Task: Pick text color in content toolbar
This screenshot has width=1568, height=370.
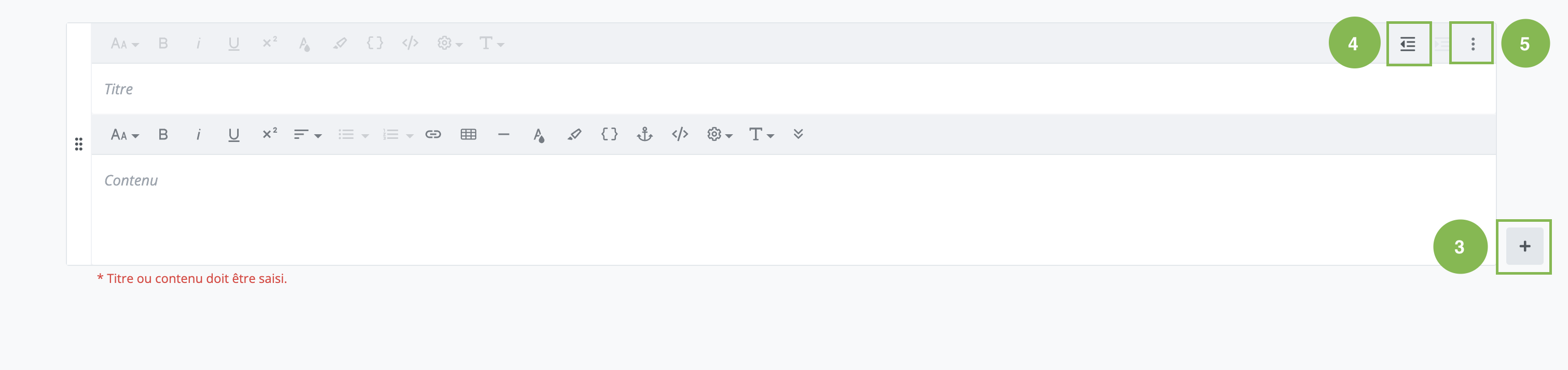Action: click(539, 134)
